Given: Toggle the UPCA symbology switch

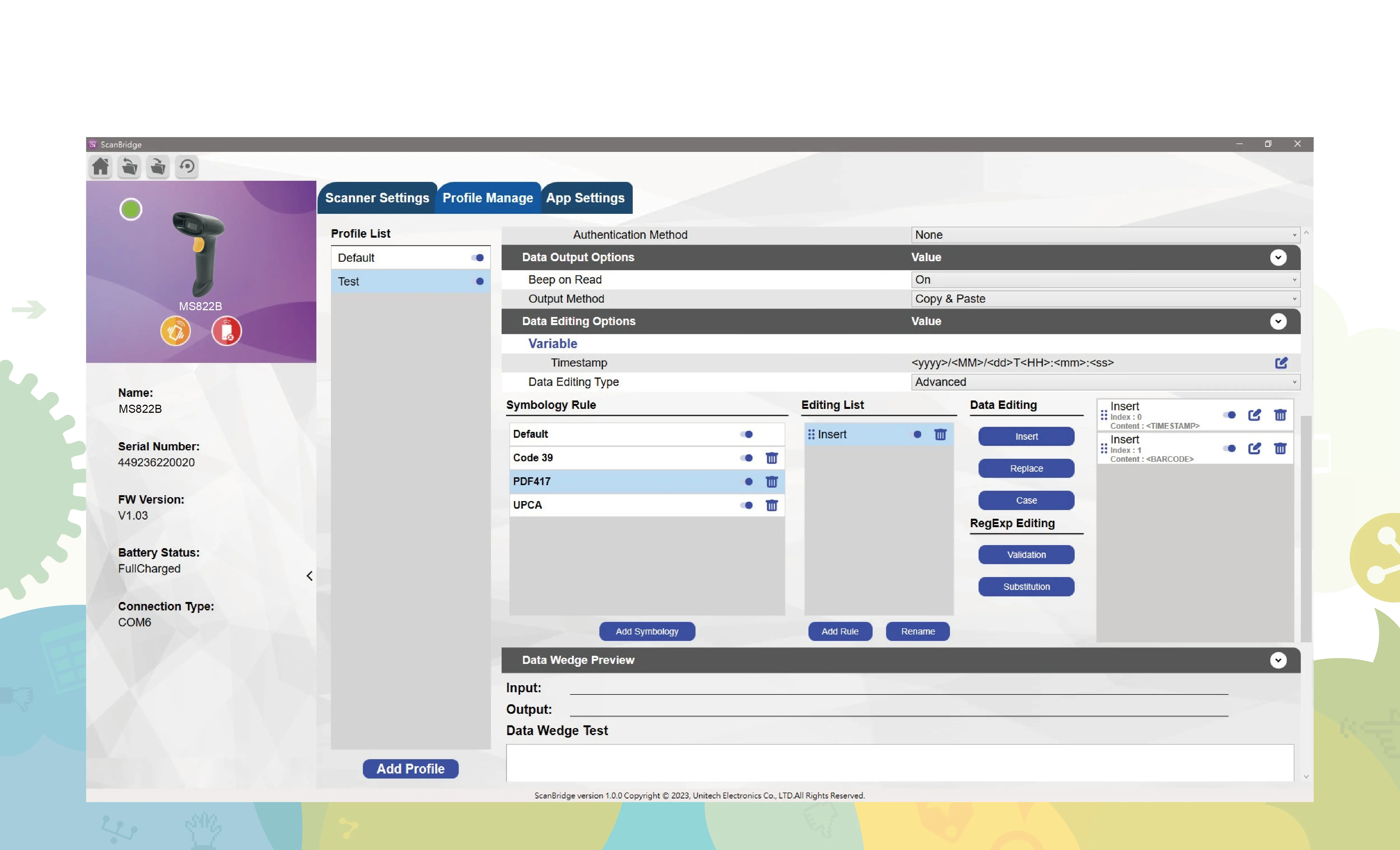Looking at the screenshot, I should [x=747, y=505].
